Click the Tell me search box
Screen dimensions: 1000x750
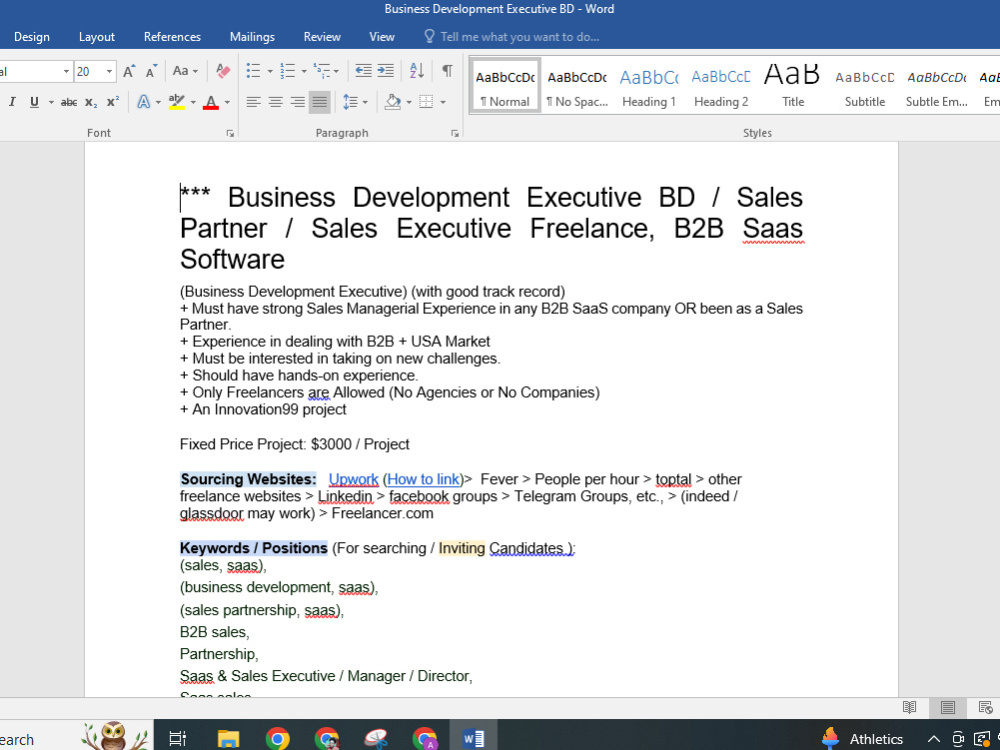(511, 37)
